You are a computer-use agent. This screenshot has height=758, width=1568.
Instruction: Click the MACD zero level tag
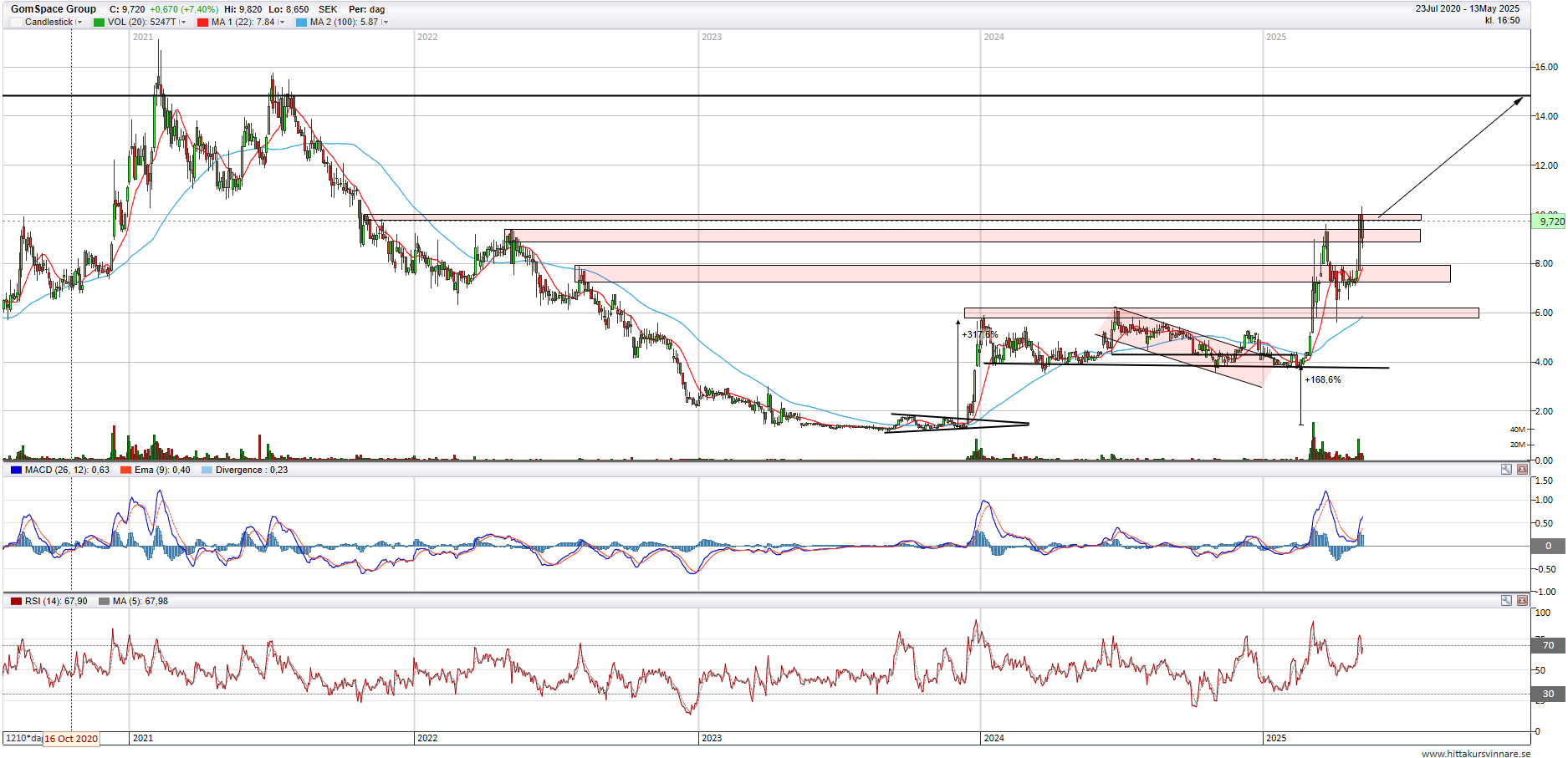[x=1548, y=546]
